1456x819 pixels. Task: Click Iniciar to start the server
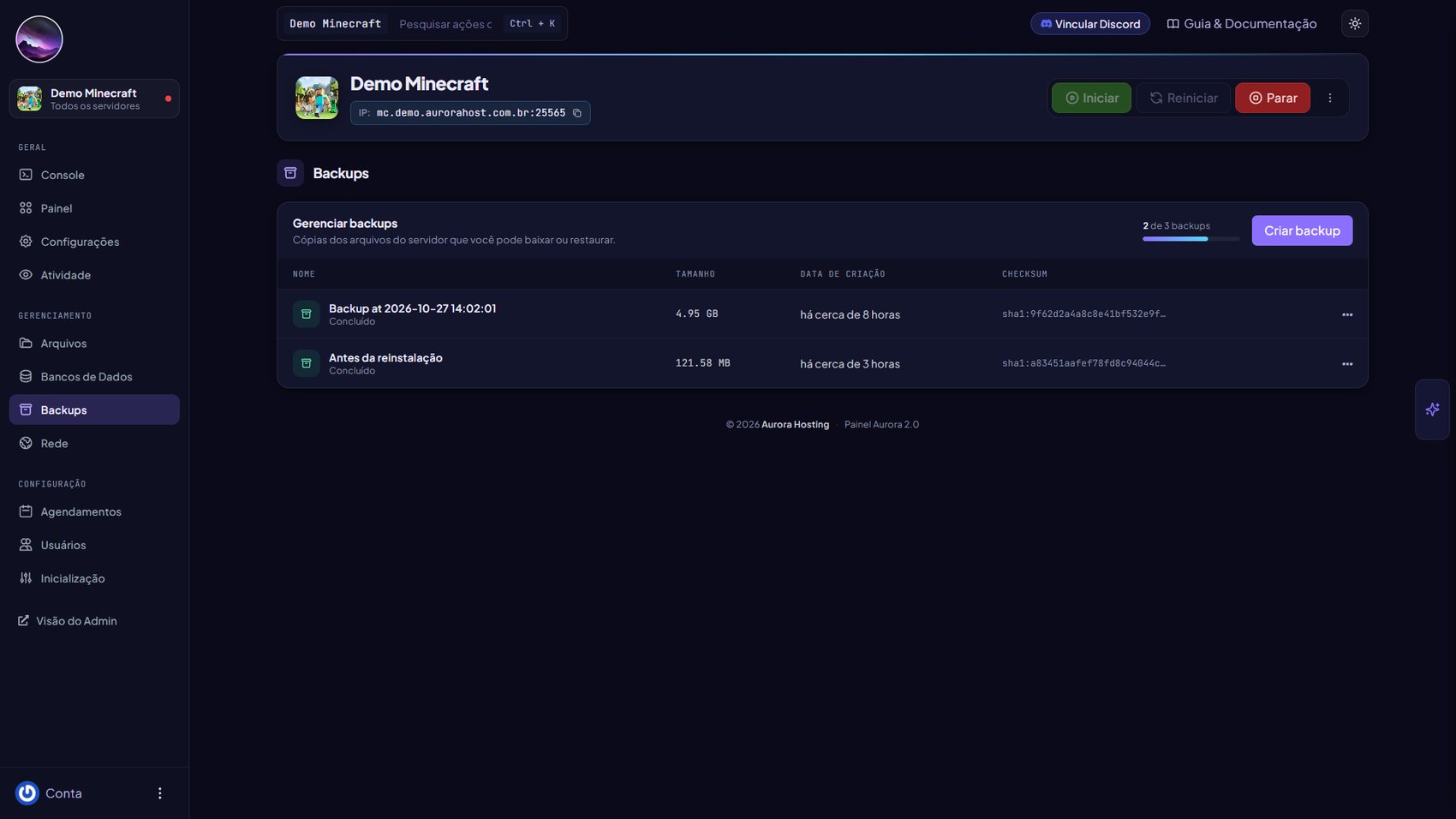click(1091, 98)
